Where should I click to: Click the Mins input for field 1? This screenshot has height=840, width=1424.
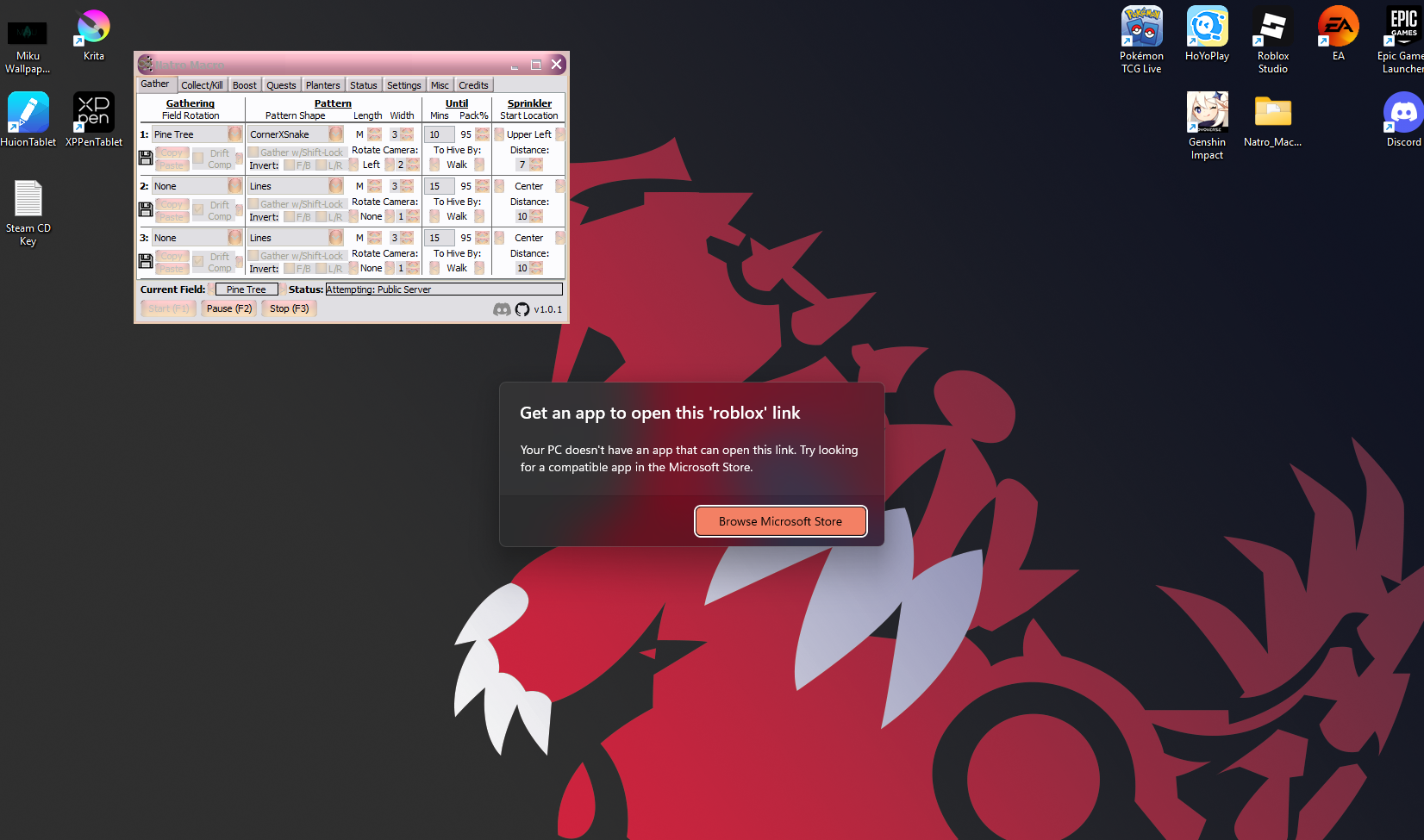[x=439, y=134]
